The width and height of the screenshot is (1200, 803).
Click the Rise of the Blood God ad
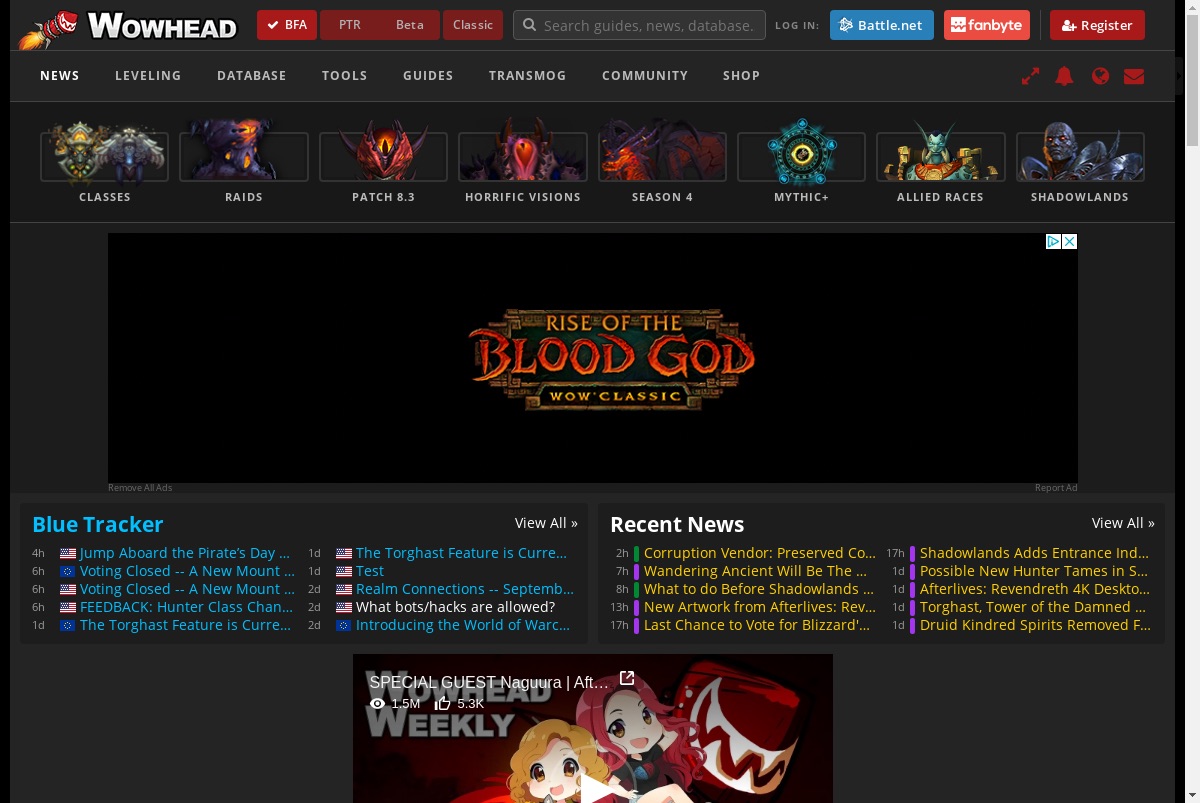593,358
